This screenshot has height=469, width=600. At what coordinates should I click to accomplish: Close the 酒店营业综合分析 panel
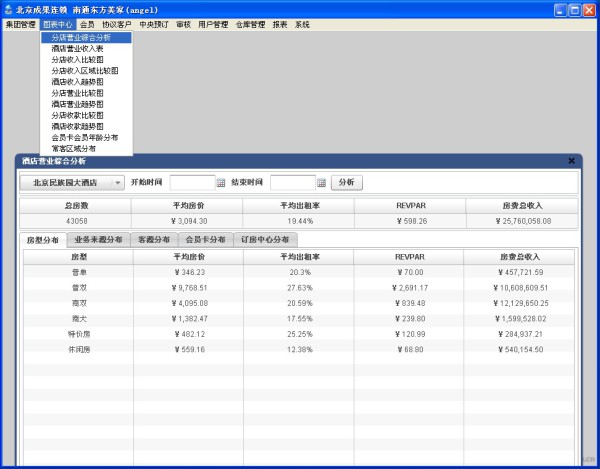pos(571,161)
